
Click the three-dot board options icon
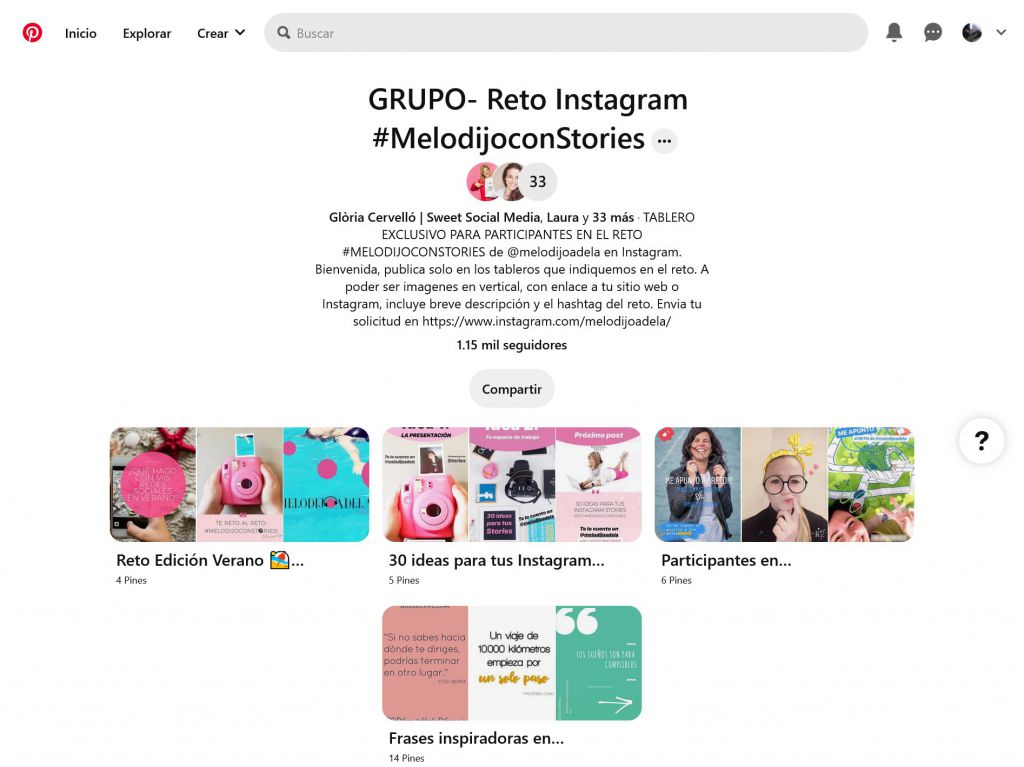pyautogui.click(x=664, y=140)
